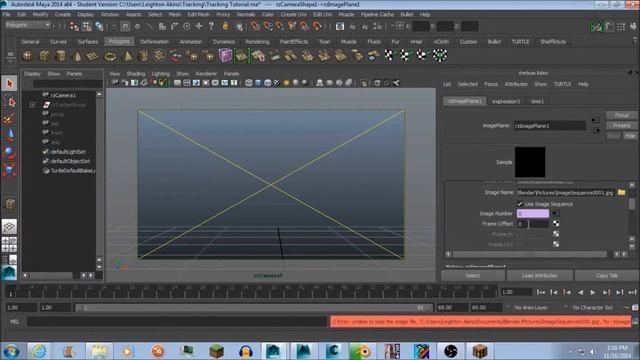Open the Create UVs menu

[x=293, y=14]
